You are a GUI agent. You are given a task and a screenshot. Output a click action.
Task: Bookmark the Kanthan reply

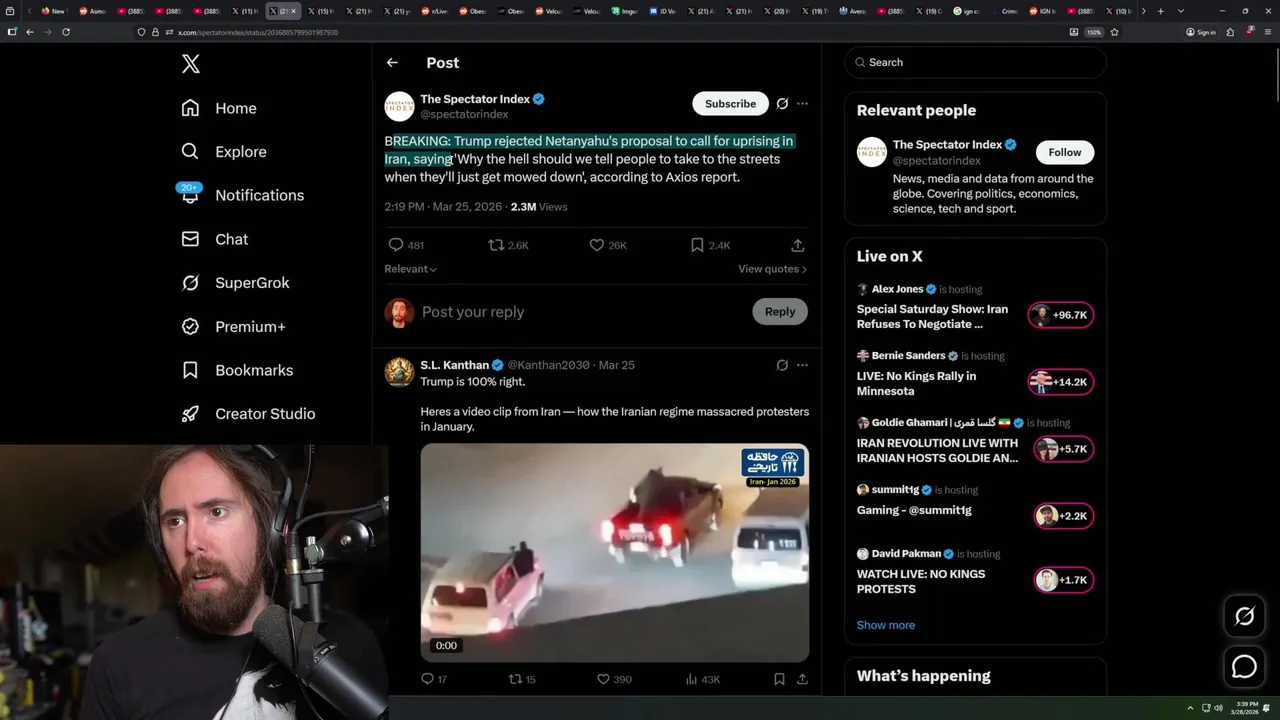[779, 679]
